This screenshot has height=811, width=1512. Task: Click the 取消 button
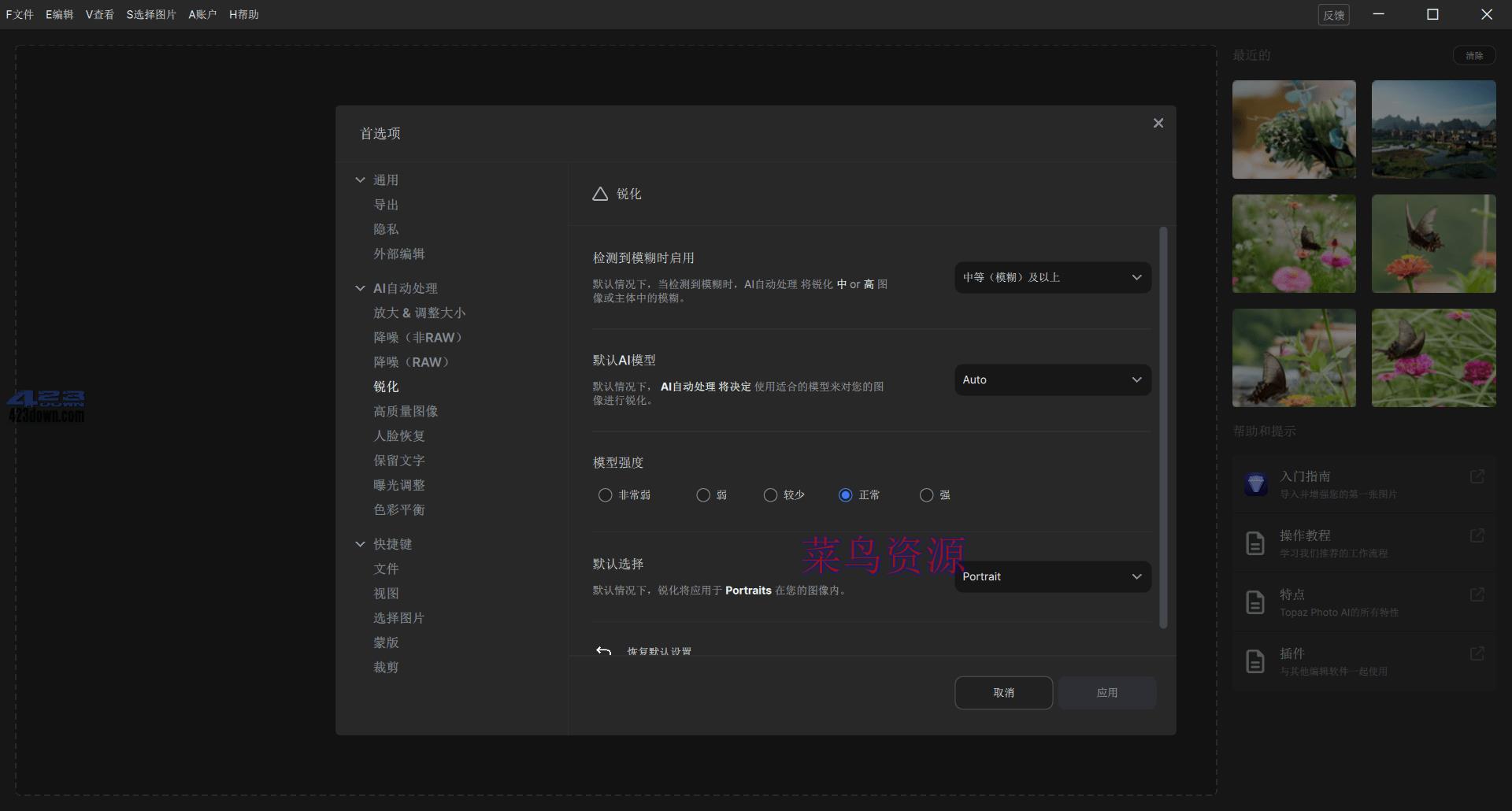[x=1003, y=692]
